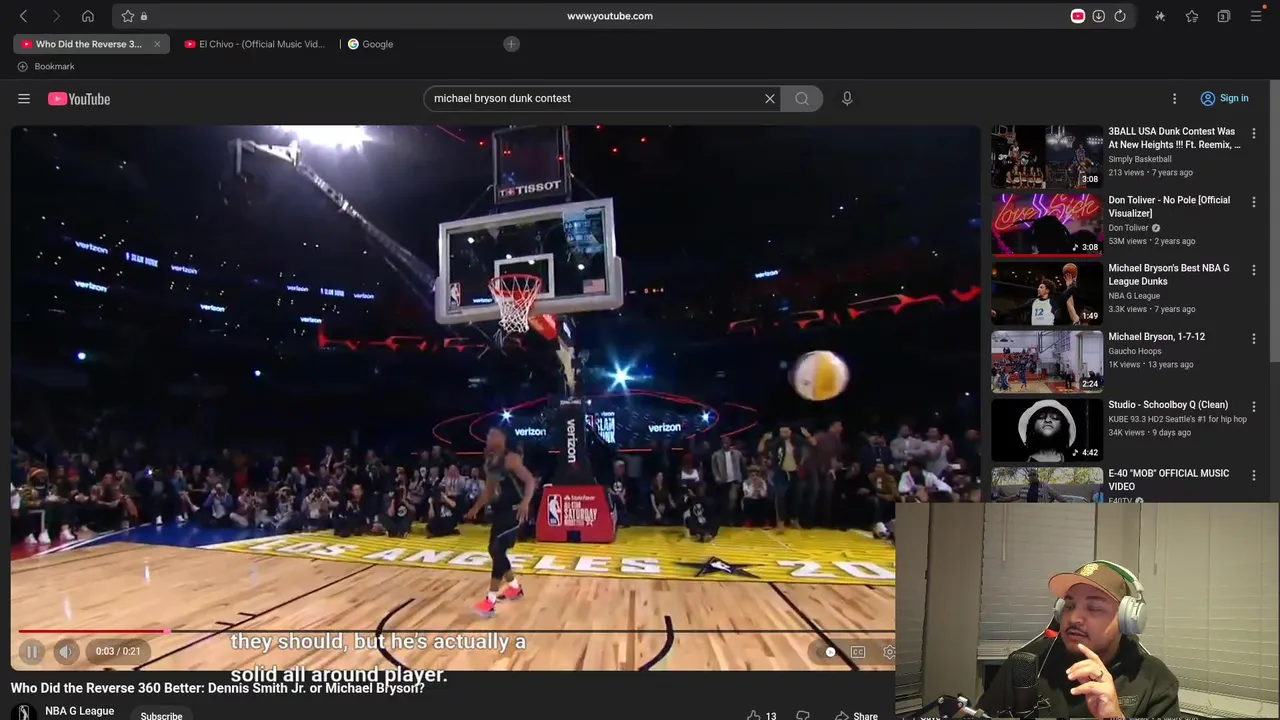Open the tab overview icon
1280x720 pixels.
click(1224, 16)
